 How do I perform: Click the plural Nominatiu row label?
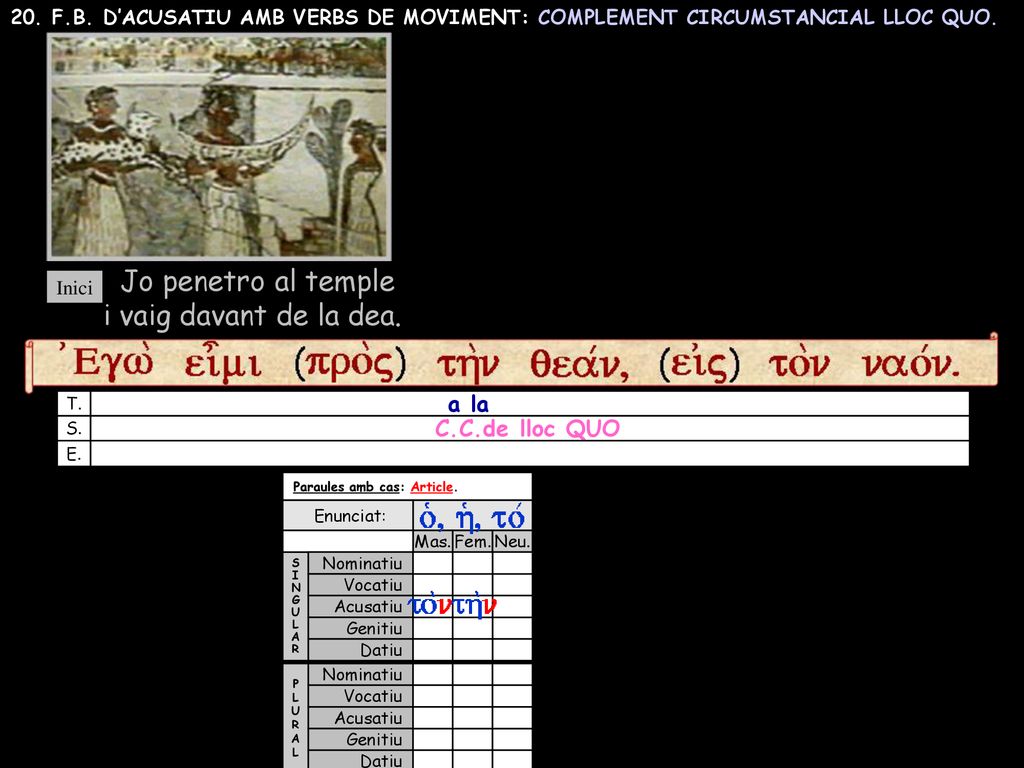click(360, 674)
